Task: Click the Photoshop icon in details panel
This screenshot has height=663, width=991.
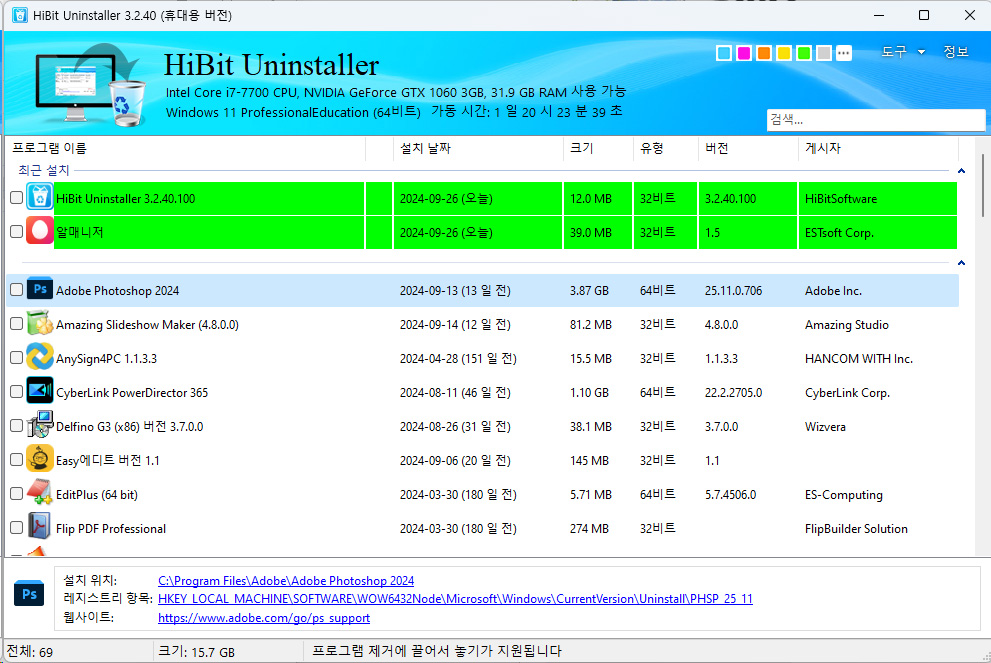Action: tap(29, 593)
